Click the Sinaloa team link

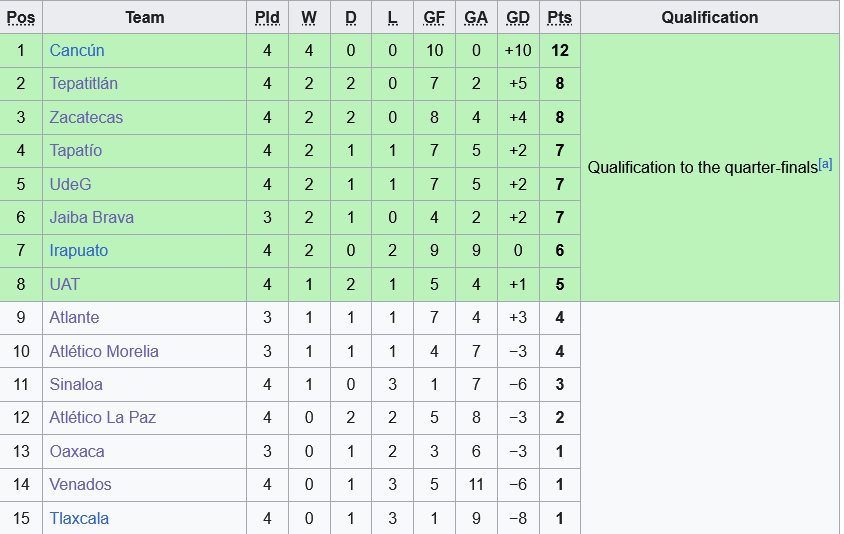tap(76, 384)
